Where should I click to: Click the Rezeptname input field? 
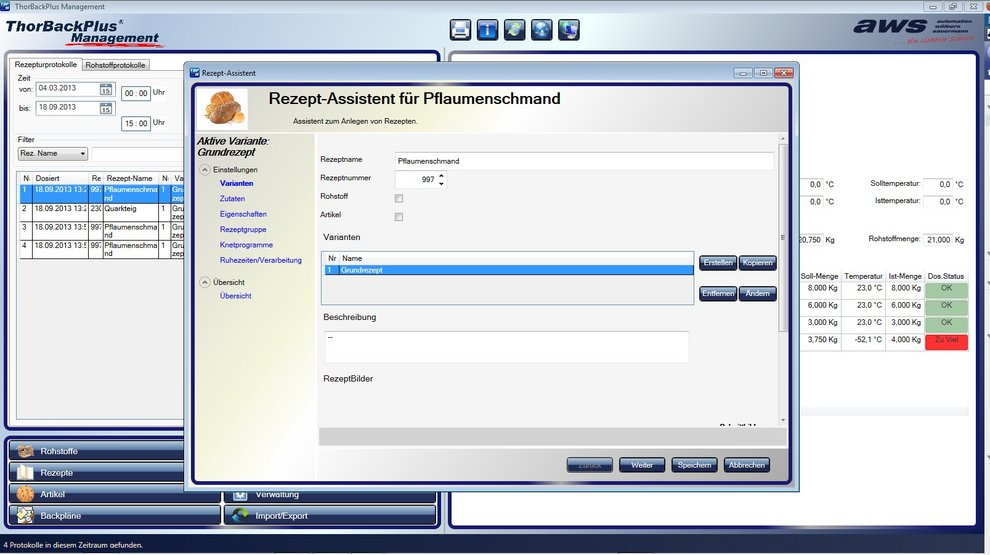[x=584, y=161]
